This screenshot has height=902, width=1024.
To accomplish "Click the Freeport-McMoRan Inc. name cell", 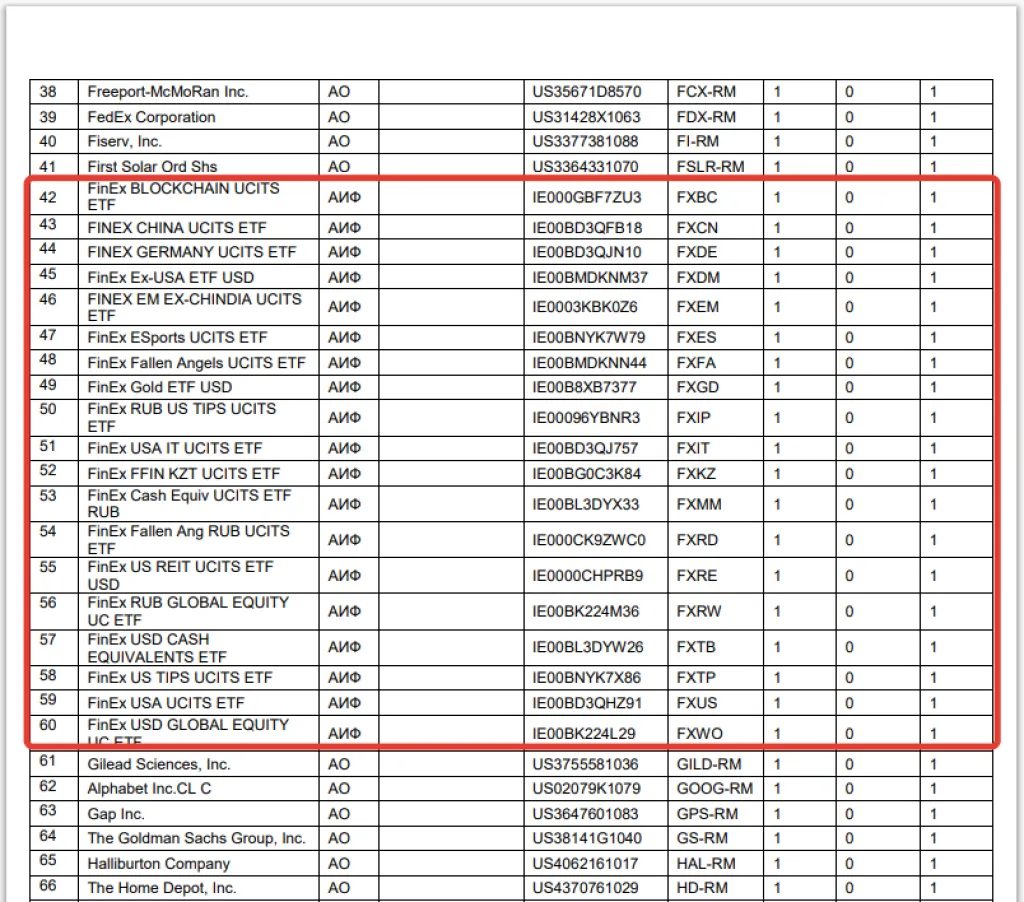I will coord(167,92).
